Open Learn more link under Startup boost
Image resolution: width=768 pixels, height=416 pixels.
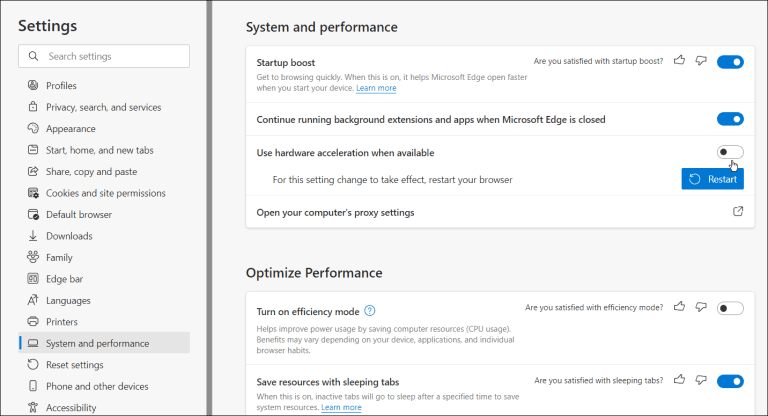(376, 88)
